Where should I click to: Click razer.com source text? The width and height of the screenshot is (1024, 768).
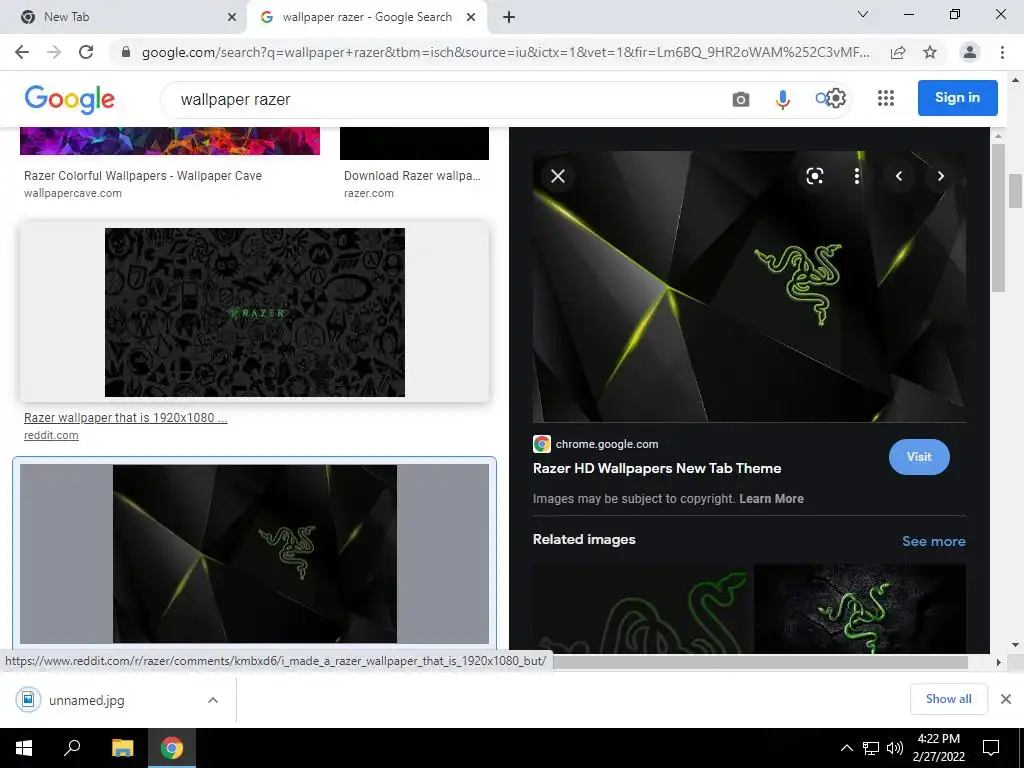[369, 193]
